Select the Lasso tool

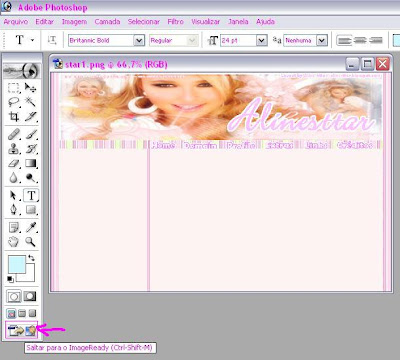pos(13,102)
